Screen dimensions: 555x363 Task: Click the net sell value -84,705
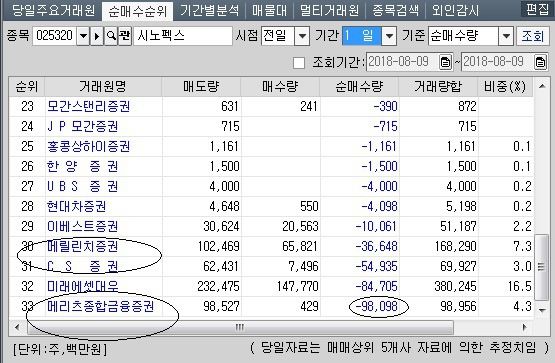point(376,286)
